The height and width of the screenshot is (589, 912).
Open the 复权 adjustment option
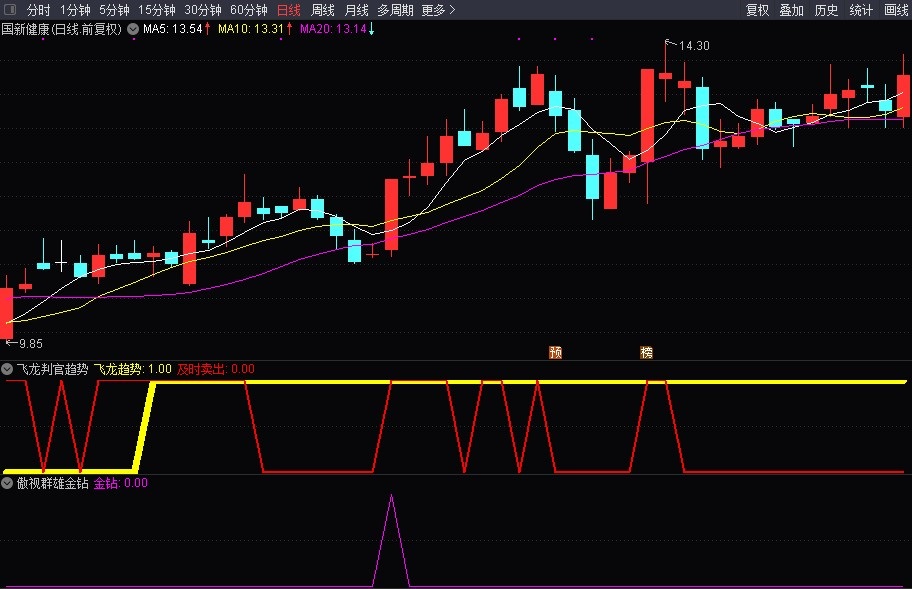[x=758, y=10]
